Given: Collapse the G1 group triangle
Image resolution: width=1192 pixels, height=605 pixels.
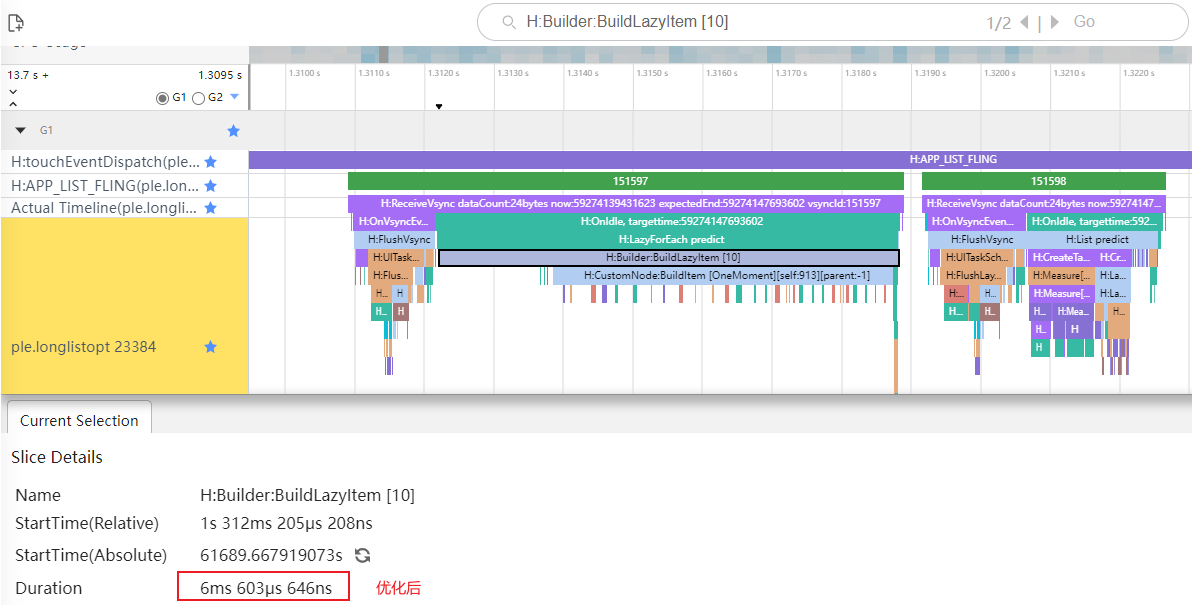Looking at the screenshot, I should 20,130.
